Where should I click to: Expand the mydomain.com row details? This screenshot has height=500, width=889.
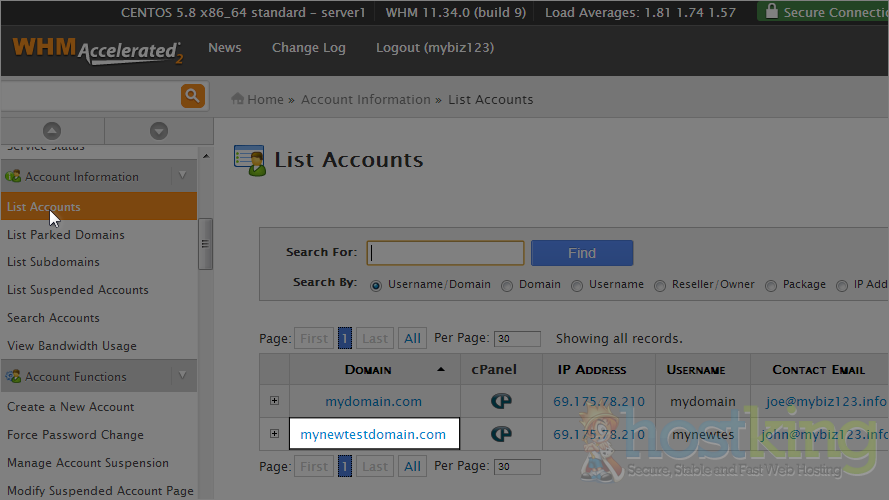pyautogui.click(x=274, y=401)
